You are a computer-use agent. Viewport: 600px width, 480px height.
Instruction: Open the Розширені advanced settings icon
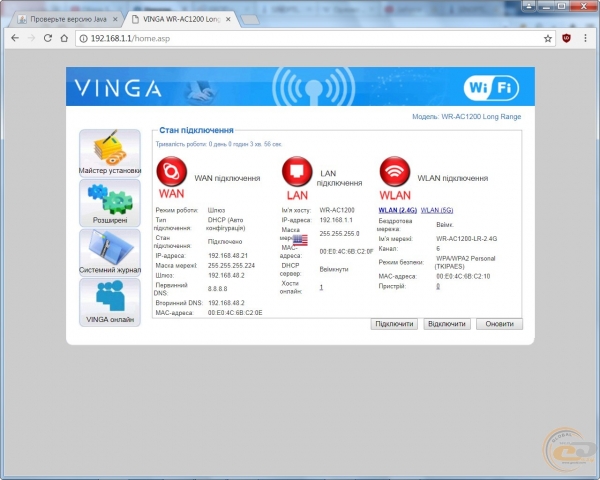(110, 203)
